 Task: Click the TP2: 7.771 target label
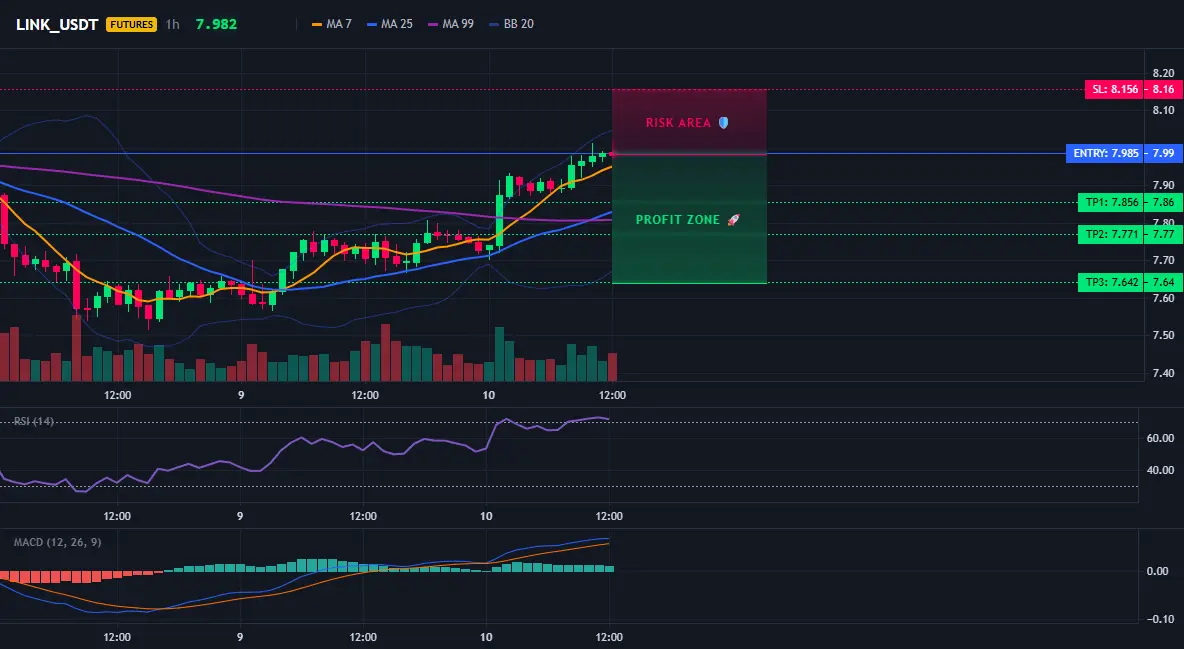pos(1111,234)
